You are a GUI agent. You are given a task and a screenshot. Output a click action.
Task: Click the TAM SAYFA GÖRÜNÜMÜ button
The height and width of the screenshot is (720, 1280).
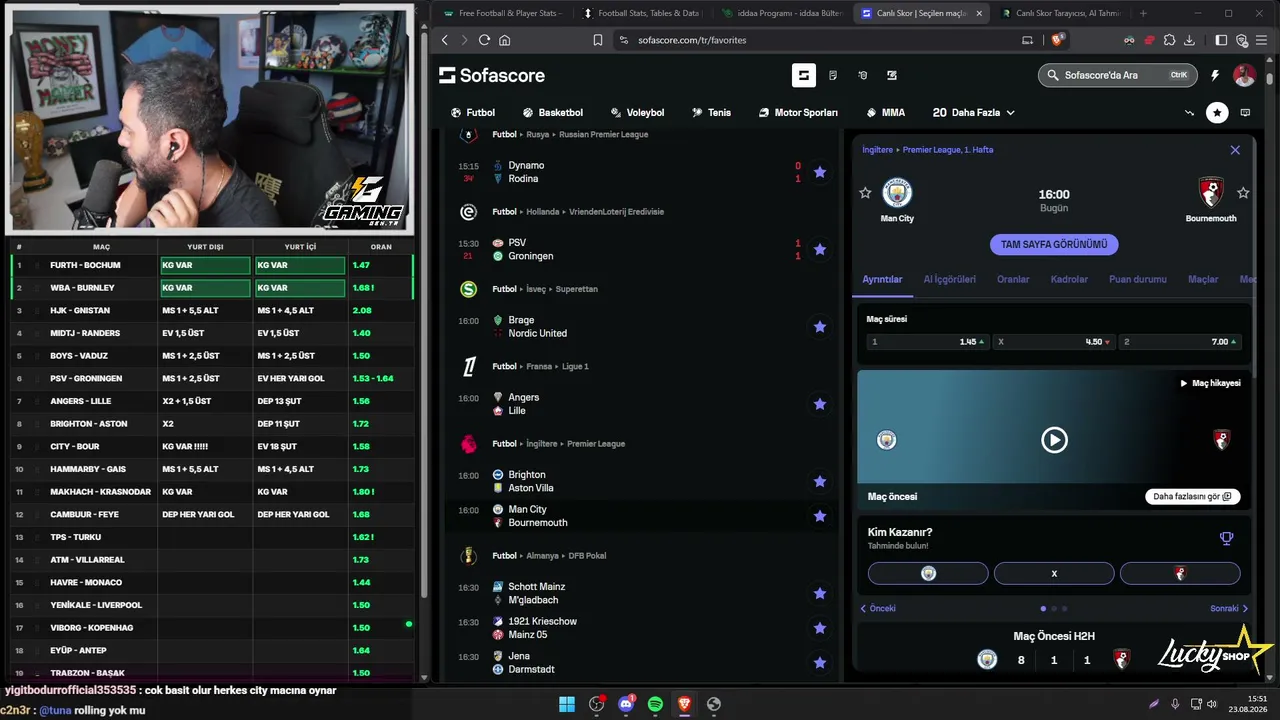click(x=1054, y=244)
